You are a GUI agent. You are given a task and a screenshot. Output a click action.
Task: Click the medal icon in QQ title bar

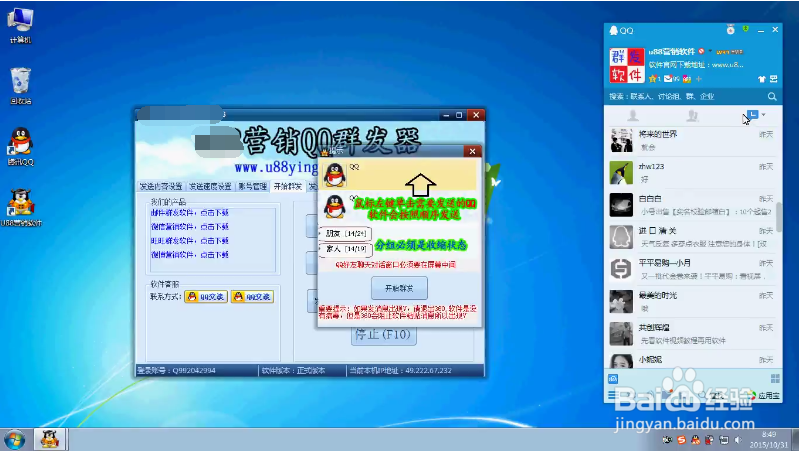click(x=731, y=30)
